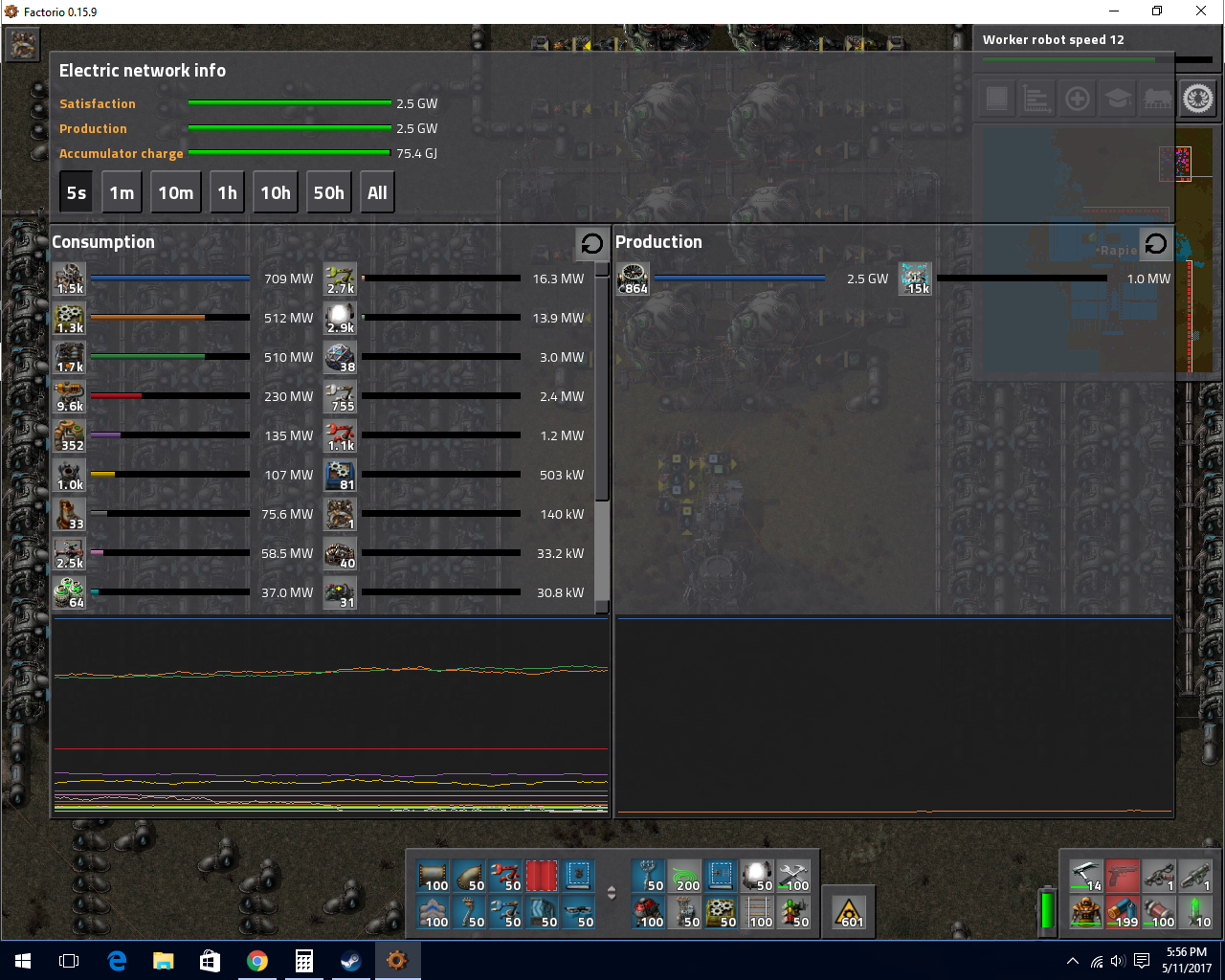
Task: Select the 1m time range button
Action: click(x=122, y=192)
